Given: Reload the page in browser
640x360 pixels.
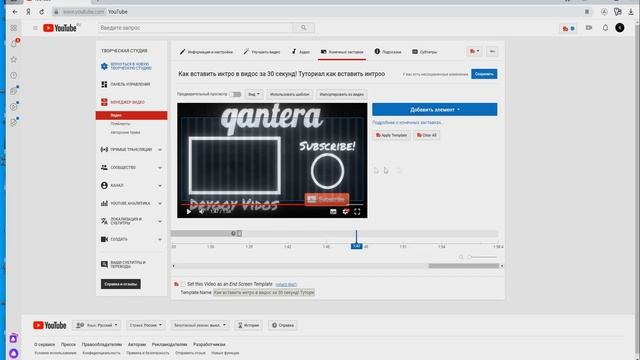Looking at the screenshot, I should click(42, 12).
